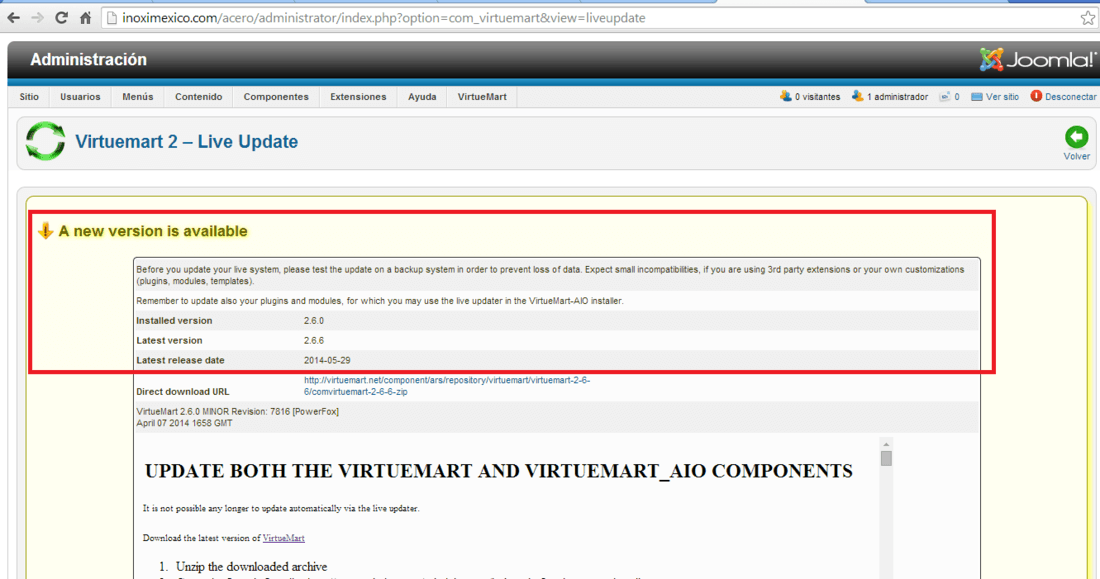Click the green Volver arrow icon
Image resolution: width=1100 pixels, height=579 pixels.
[x=1076, y=137]
